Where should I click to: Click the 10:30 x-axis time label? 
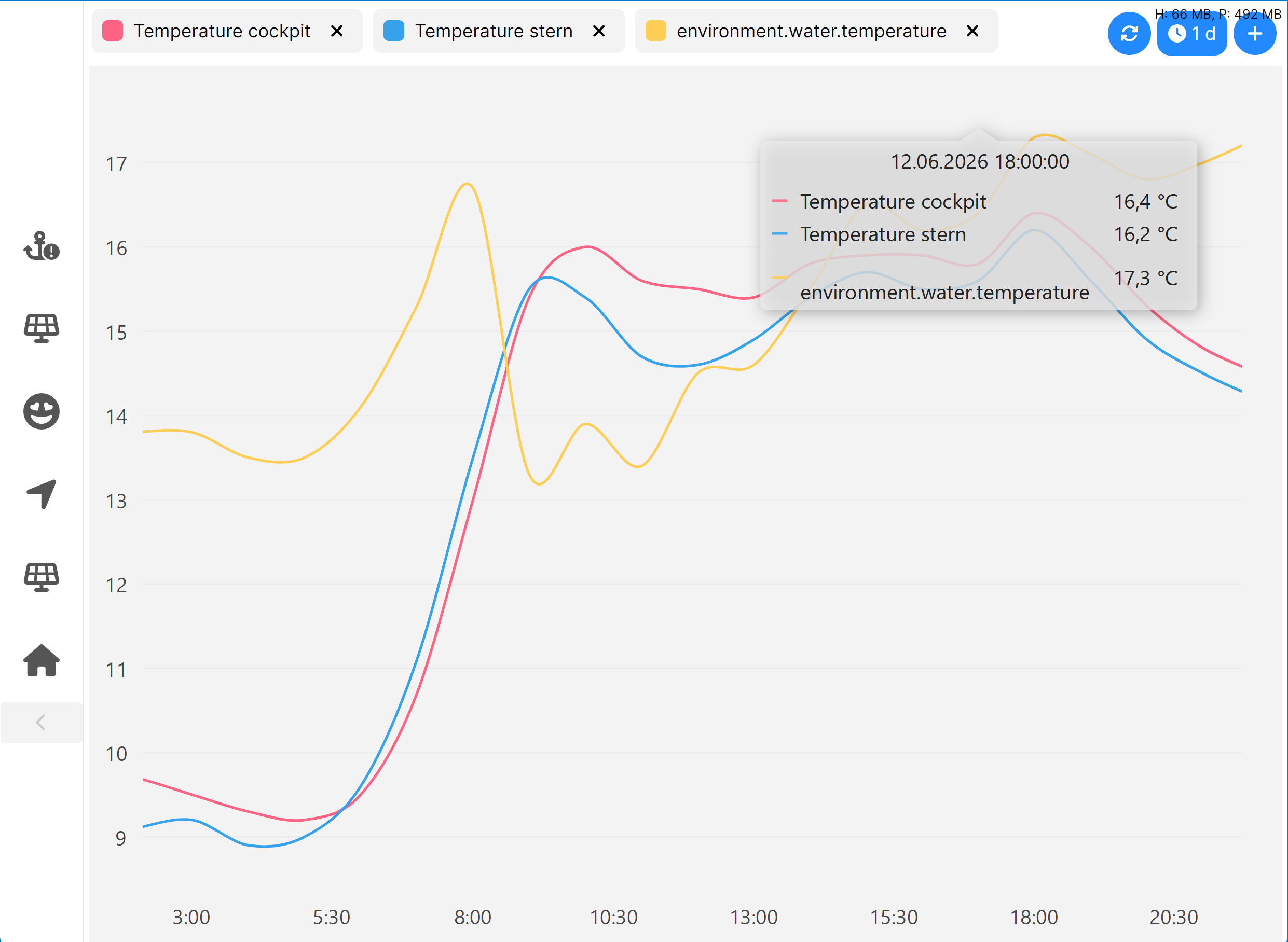(x=613, y=917)
